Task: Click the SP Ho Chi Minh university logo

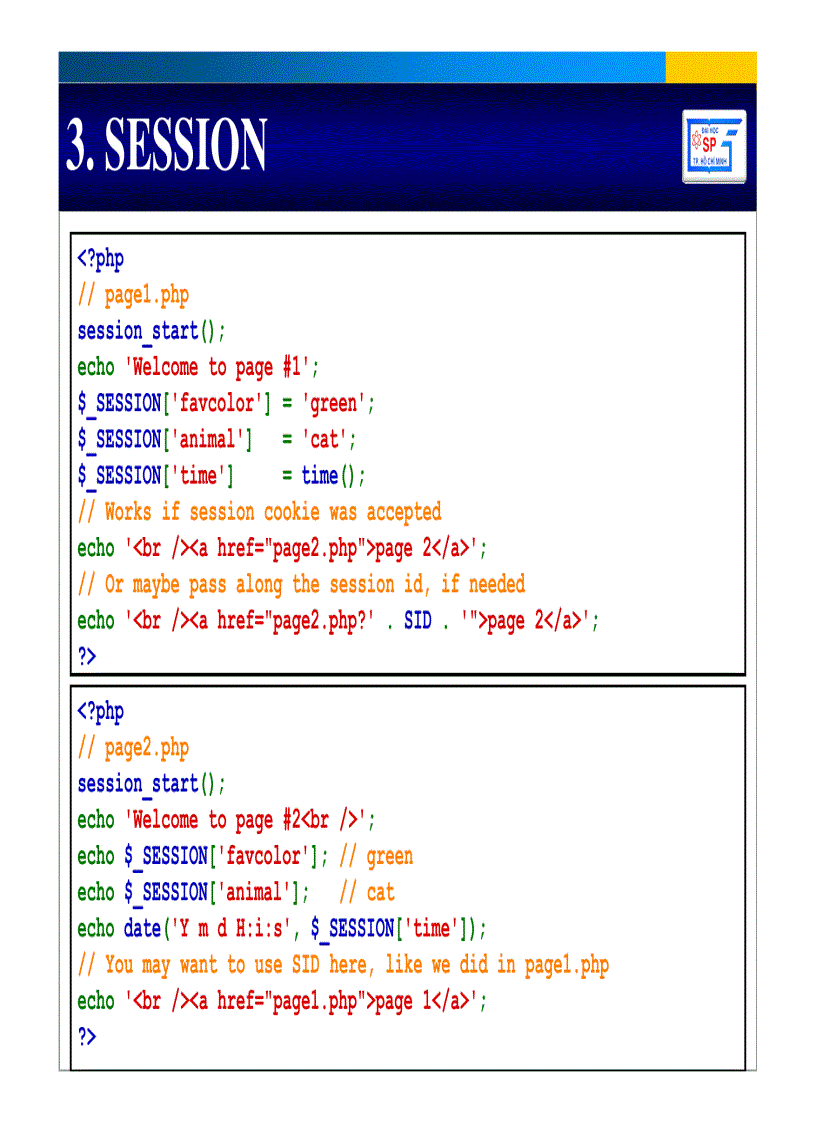Action: click(x=714, y=145)
